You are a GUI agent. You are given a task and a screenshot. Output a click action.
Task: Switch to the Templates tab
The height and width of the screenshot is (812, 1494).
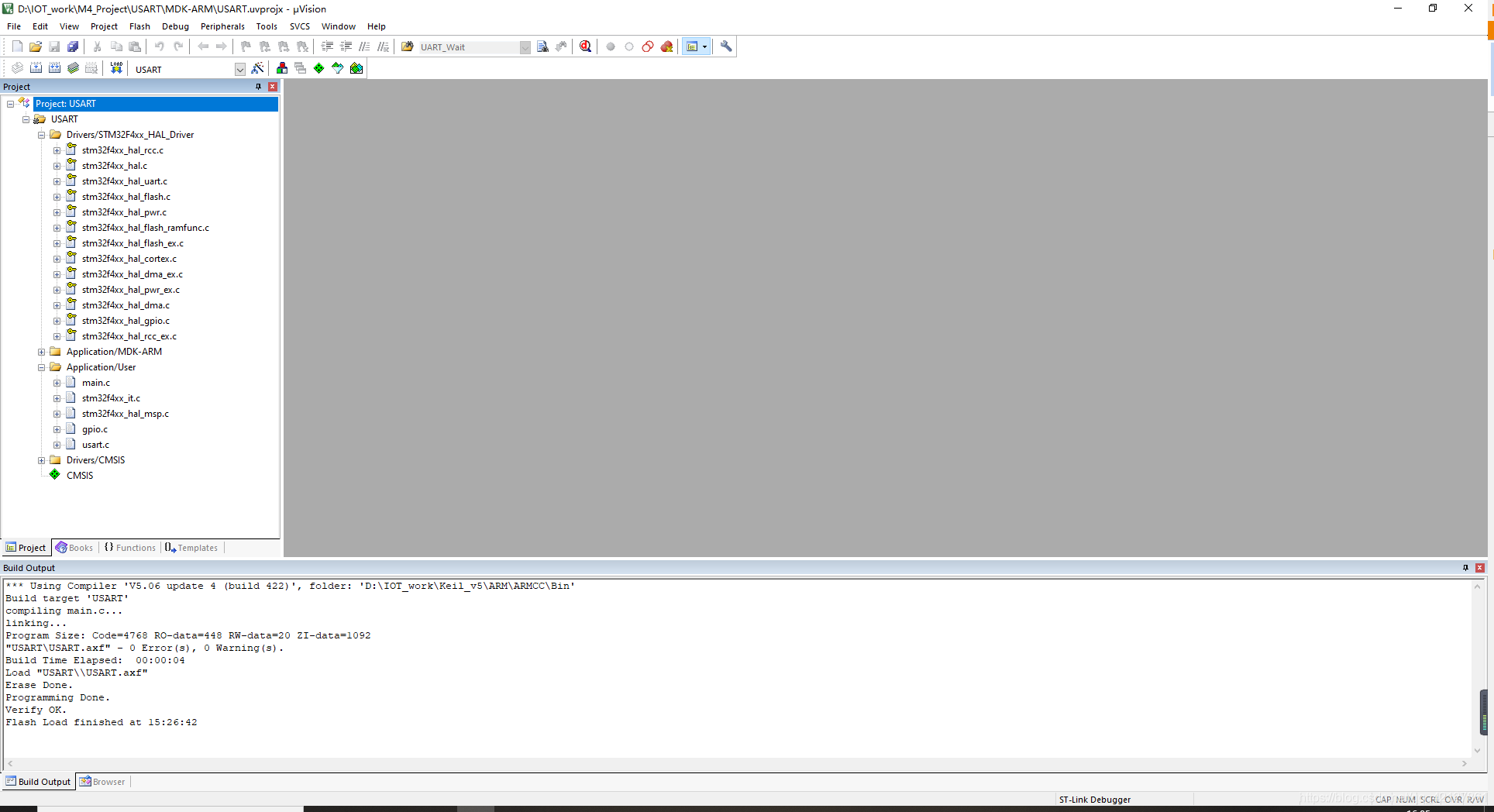click(191, 548)
